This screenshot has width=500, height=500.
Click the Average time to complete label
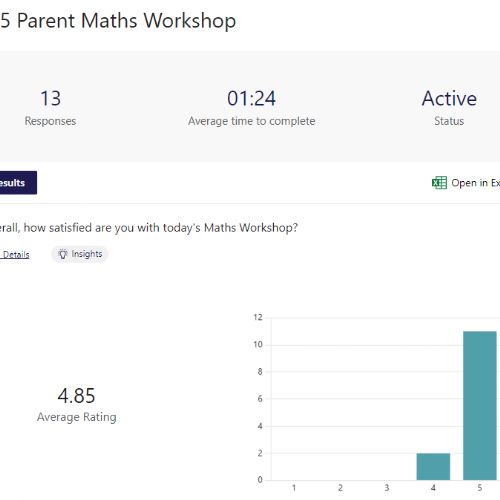click(x=251, y=121)
